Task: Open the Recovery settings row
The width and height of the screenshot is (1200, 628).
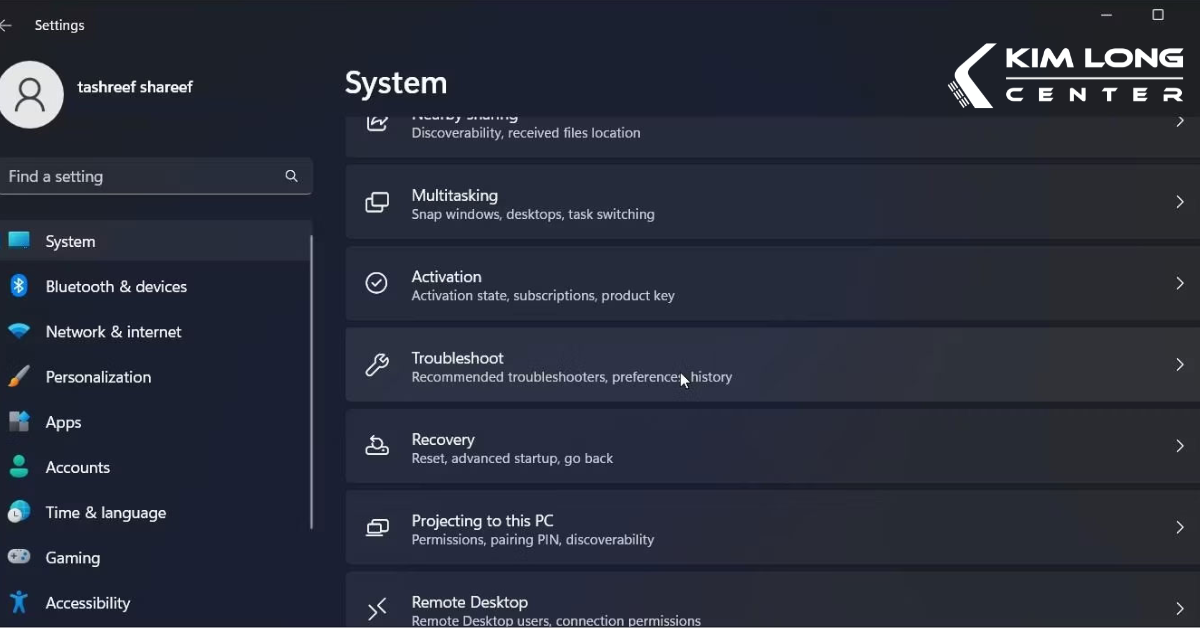Action: [700, 446]
